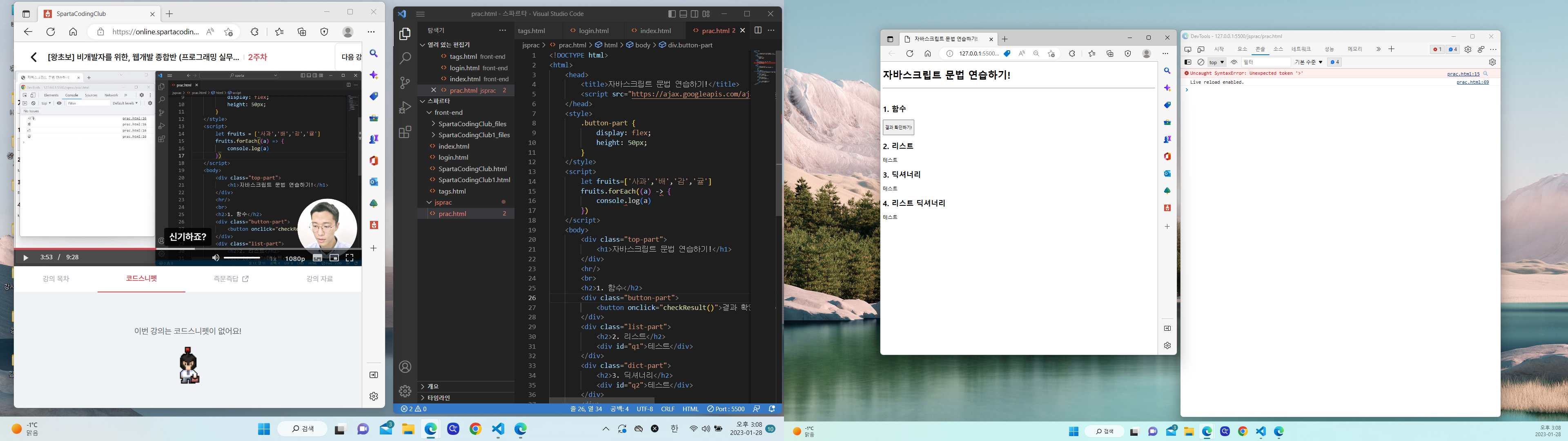Toggle the VS Code primary sidebar

pos(671,14)
